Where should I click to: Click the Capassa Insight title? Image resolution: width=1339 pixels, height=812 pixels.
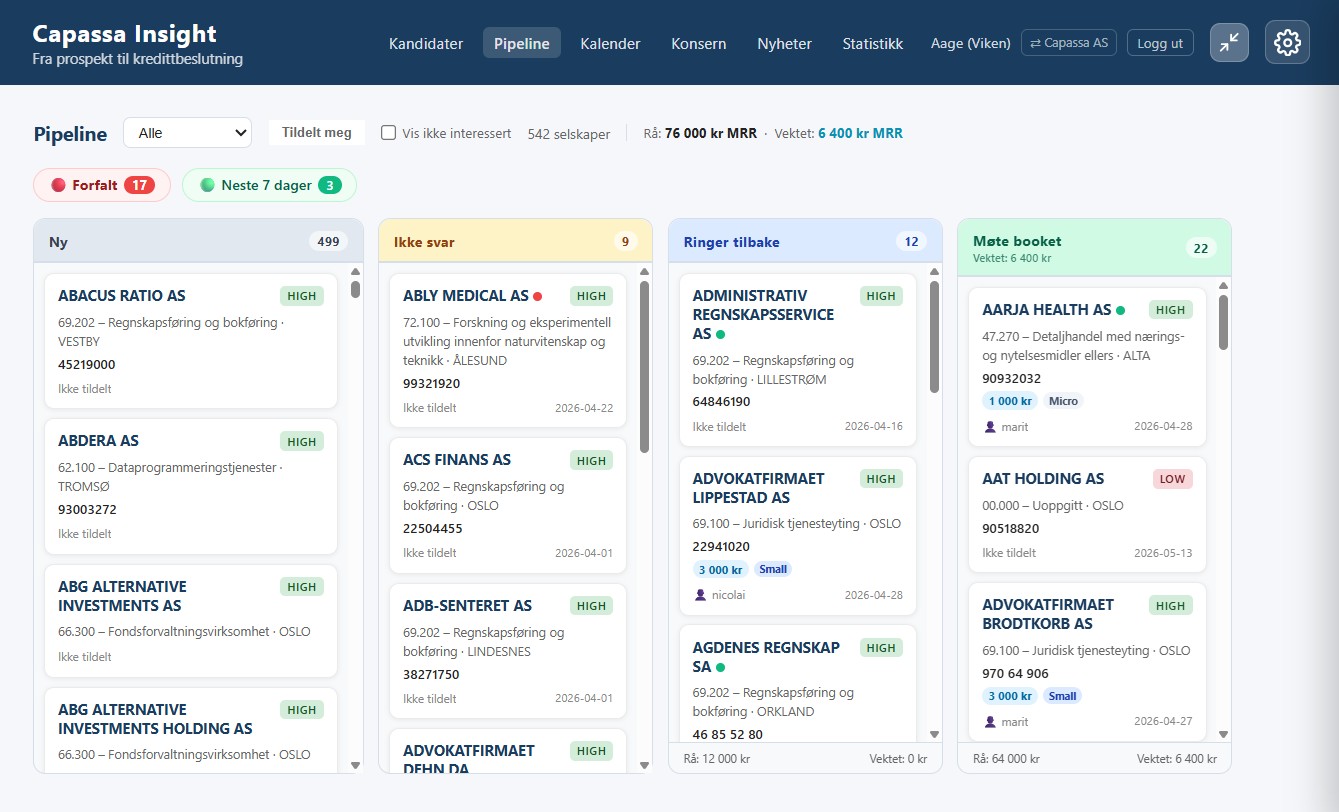pyautogui.click(x=124, y=33)
